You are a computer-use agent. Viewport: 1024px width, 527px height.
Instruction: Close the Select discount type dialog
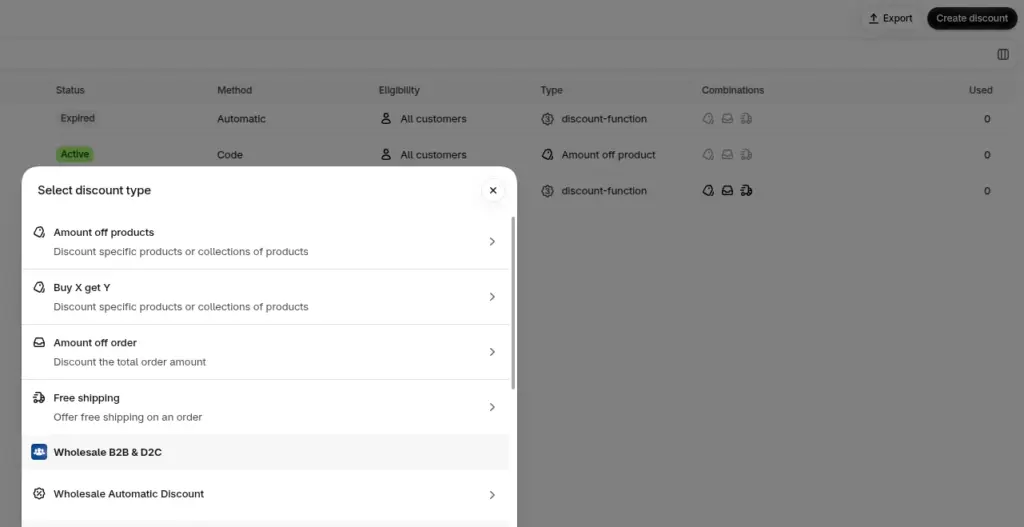tap(493, 190)
